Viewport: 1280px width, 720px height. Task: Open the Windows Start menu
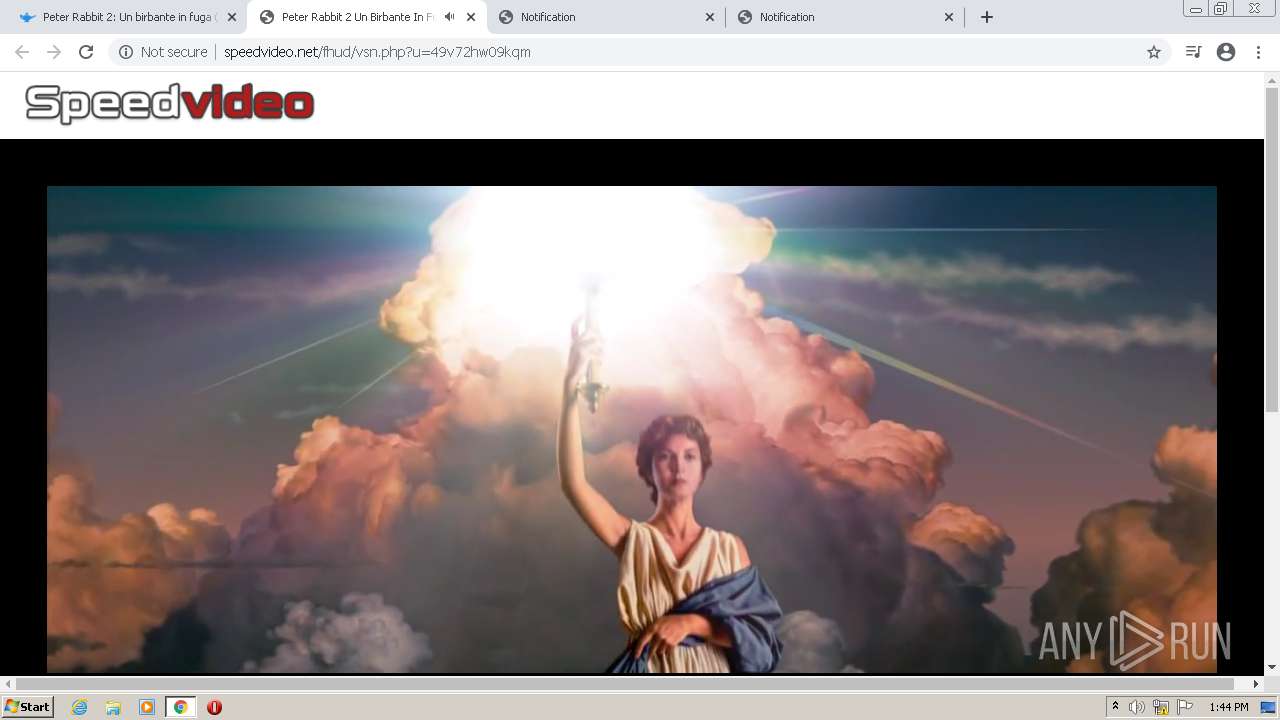28,707
